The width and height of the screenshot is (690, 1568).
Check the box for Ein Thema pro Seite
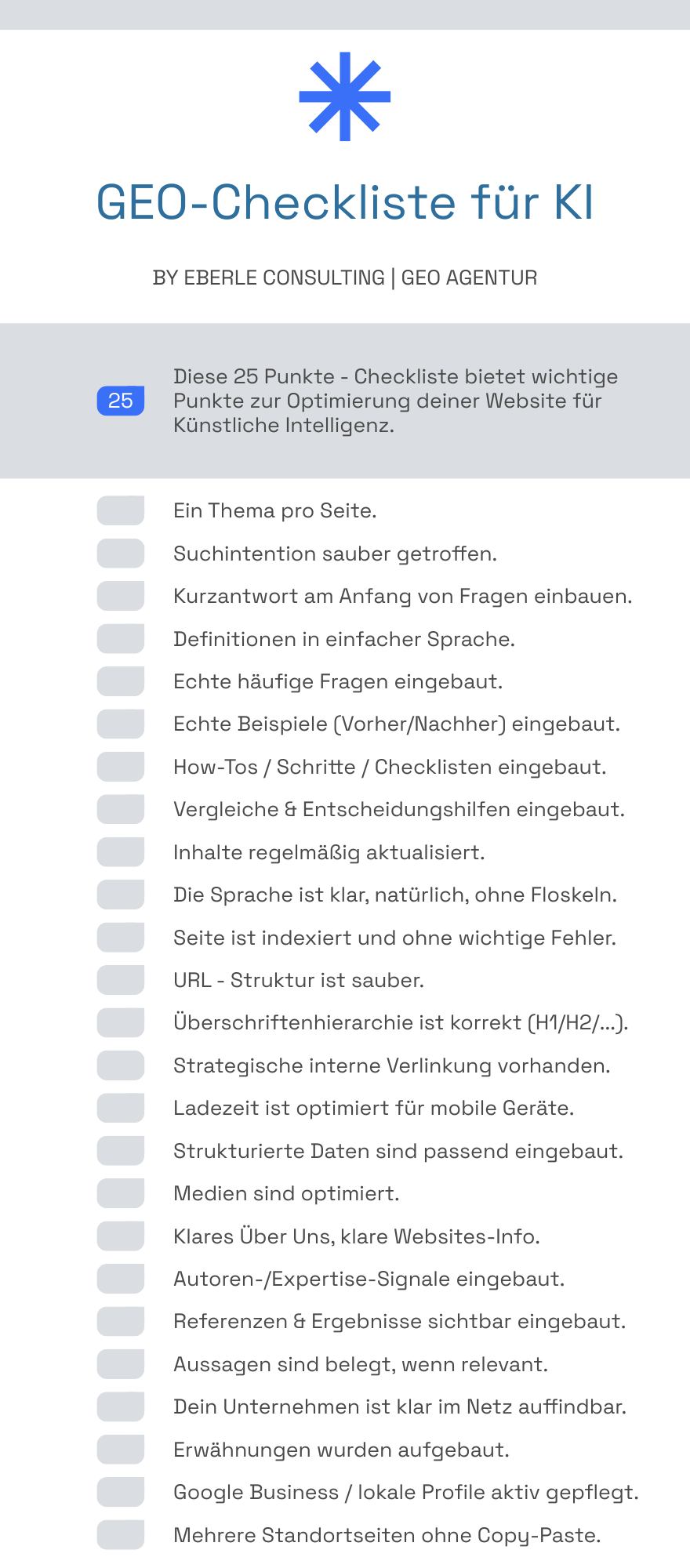[121, 510]
